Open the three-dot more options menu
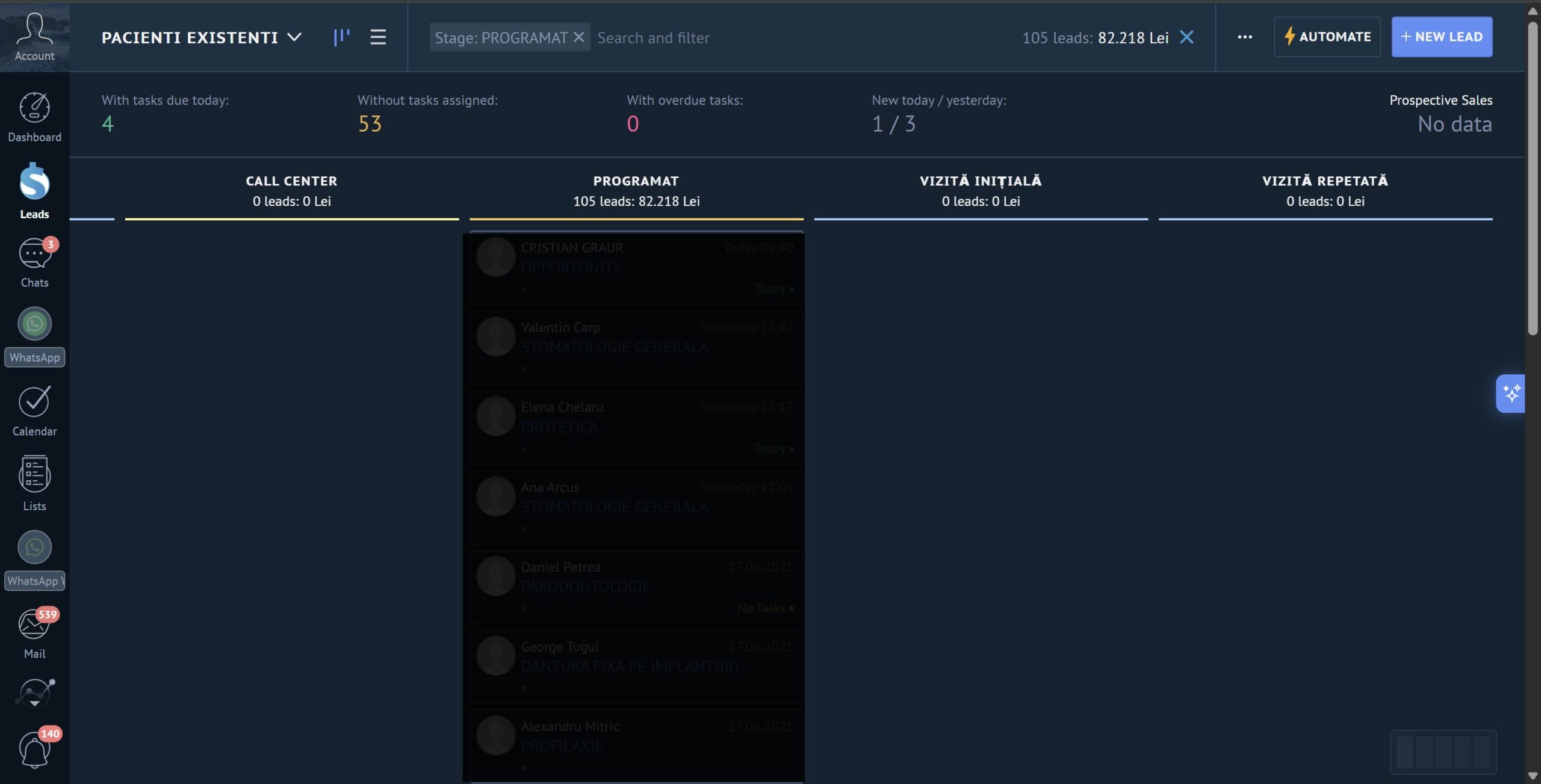 (x=1245, y=37)
